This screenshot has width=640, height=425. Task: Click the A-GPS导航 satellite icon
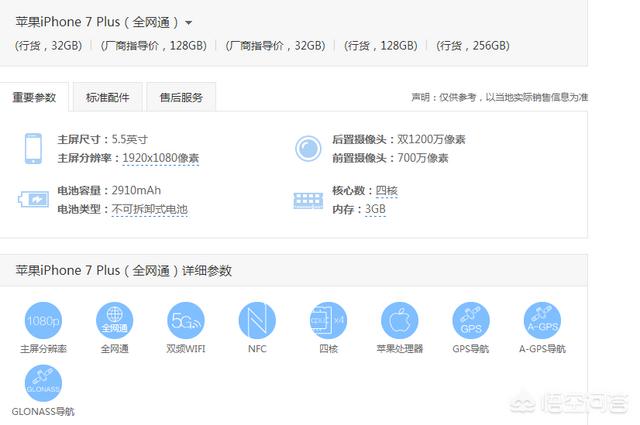click(542, 320)
